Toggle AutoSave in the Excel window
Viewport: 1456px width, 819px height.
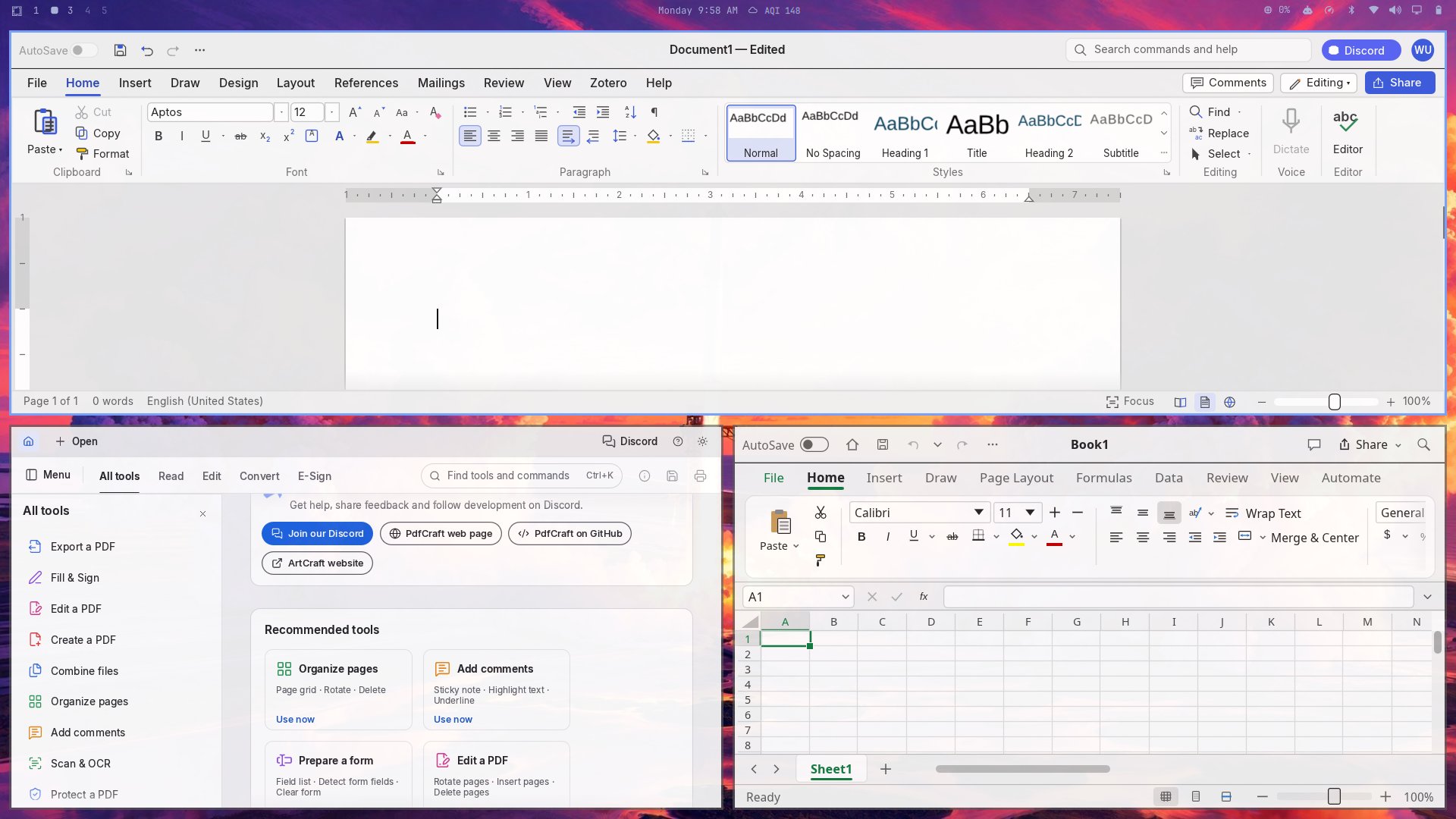814,445
